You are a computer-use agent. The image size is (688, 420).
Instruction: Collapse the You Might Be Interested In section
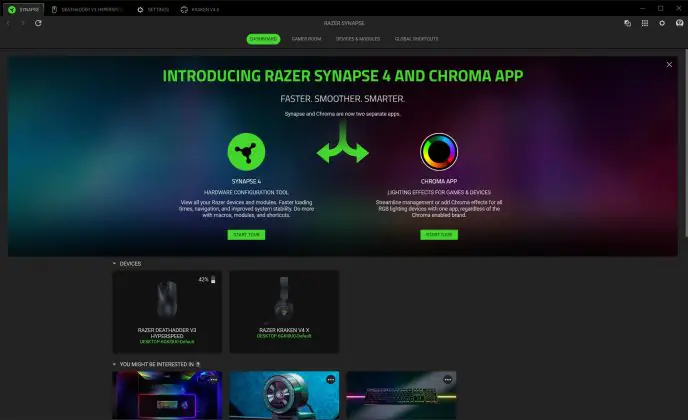[114, 364]
